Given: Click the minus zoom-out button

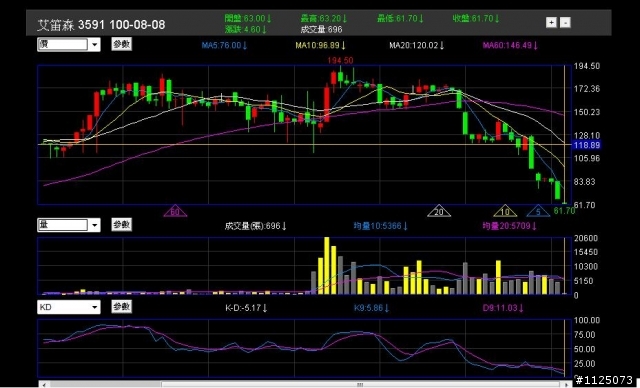Looking at the screenshot, I should 565,22.
